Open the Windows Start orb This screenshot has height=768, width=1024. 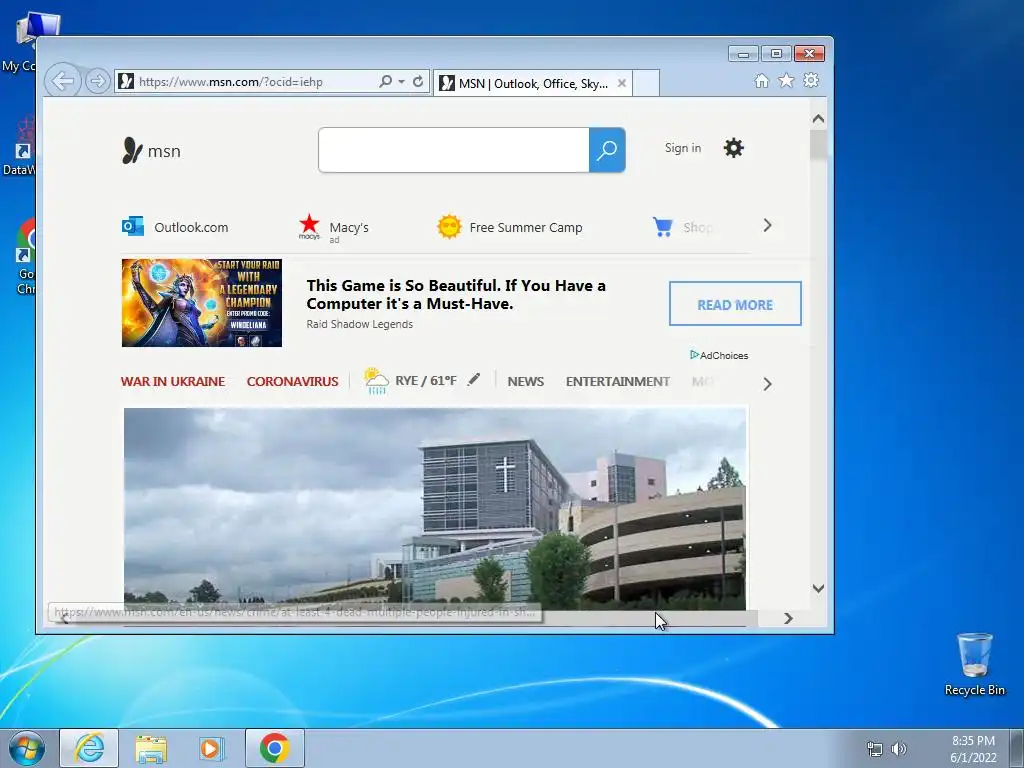[x=27, y=748]
